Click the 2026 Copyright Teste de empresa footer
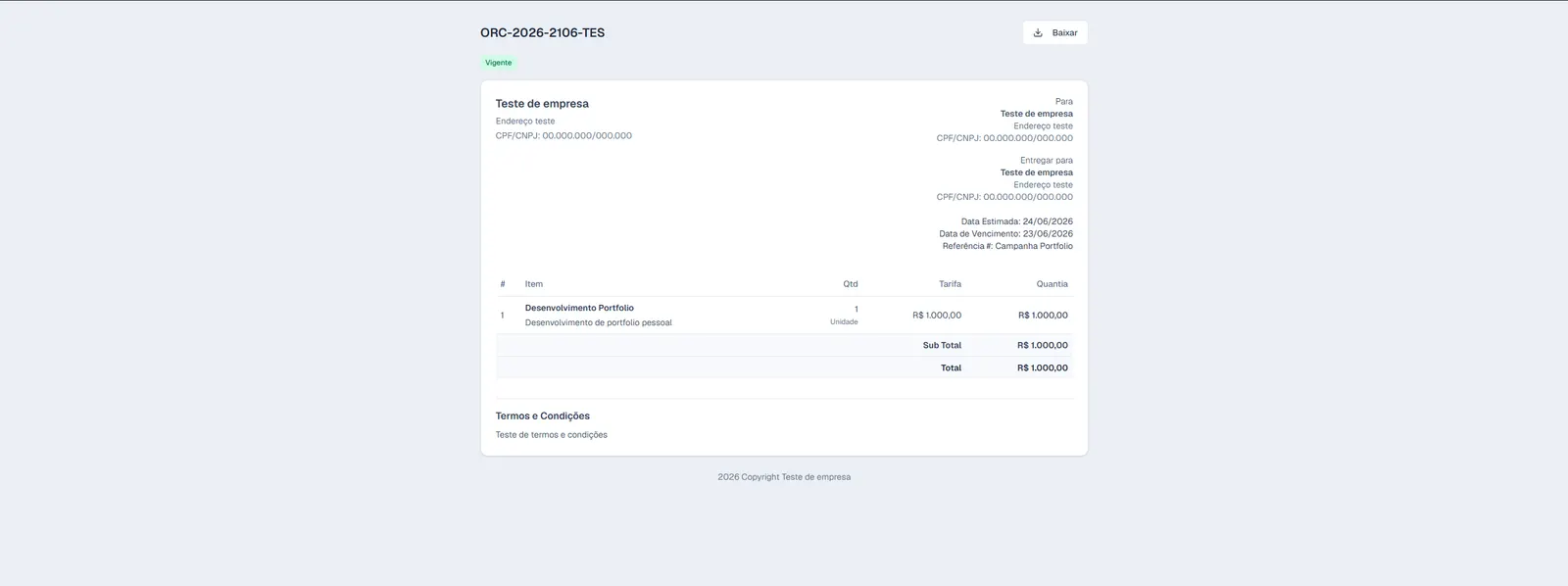This screenshot has height=586, width=1568. click(784, 477)
